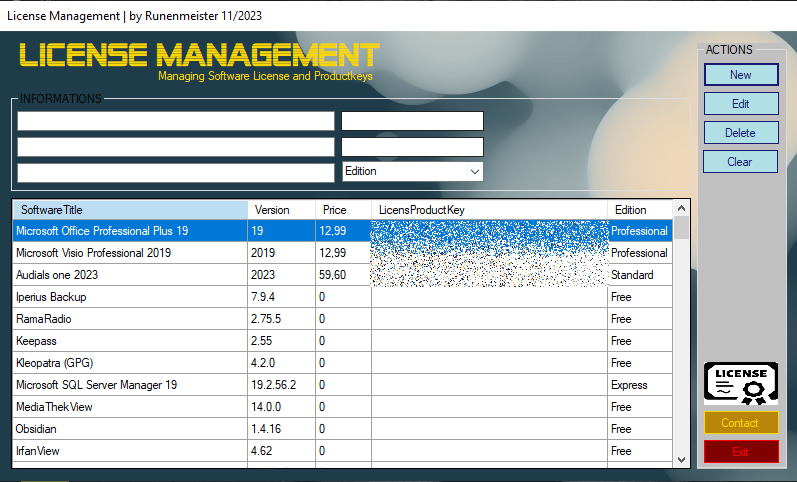Click version cell 14.0.0

[x=282, y=407]
